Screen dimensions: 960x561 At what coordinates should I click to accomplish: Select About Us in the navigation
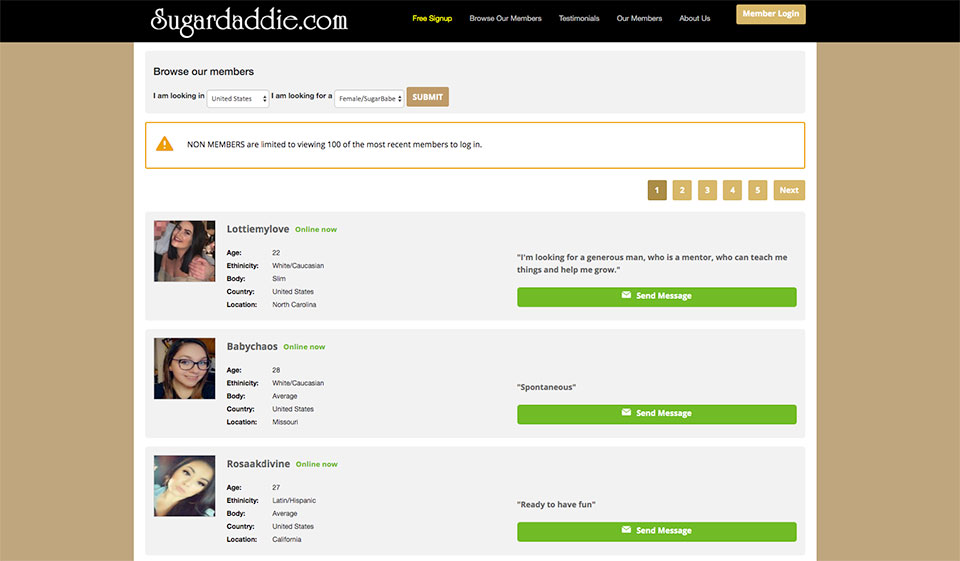694,19
